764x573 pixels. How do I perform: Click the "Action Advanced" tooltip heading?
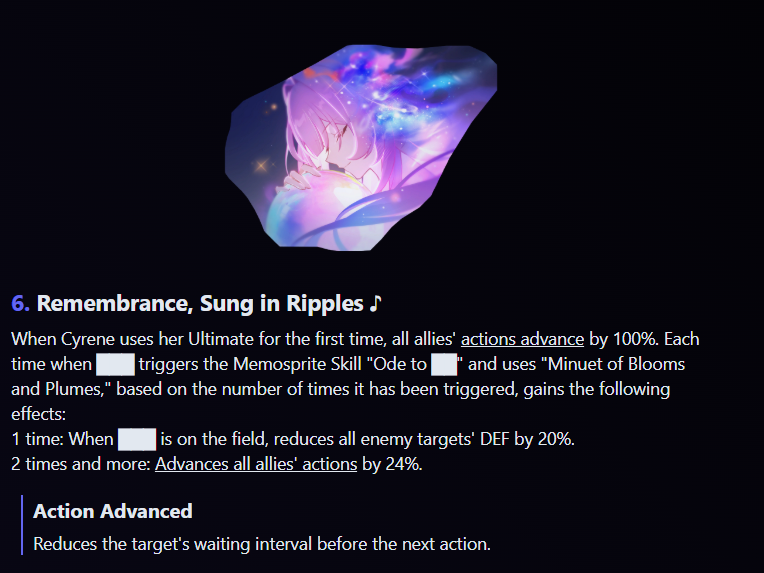(113, 511)
